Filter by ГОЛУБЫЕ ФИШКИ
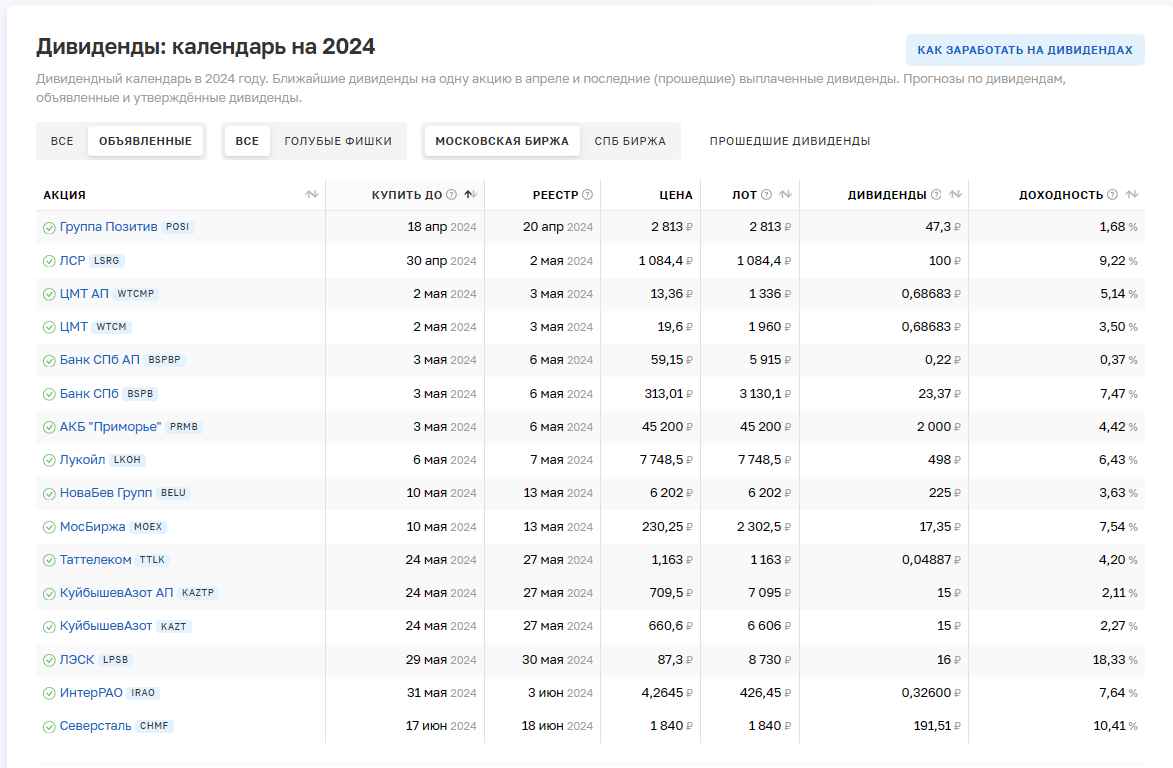This screenshot has height=768, width=1173. click(338, 141)
